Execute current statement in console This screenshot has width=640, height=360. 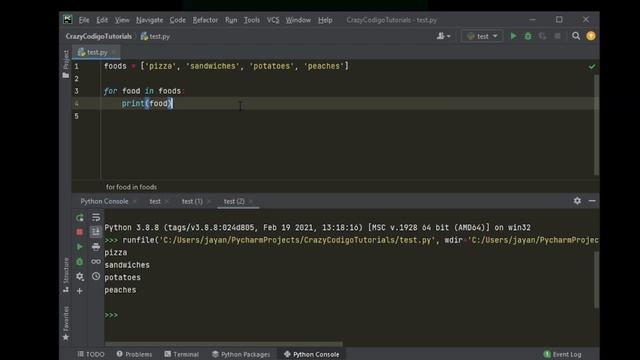(80, 247)
